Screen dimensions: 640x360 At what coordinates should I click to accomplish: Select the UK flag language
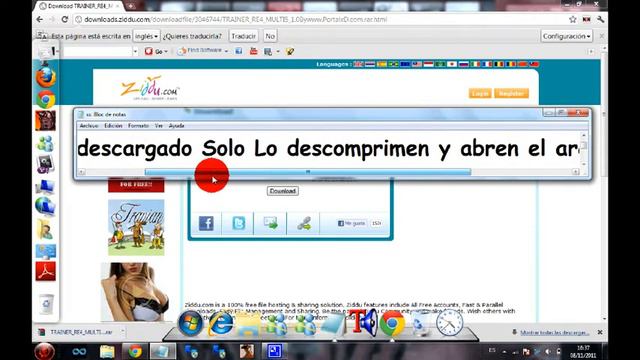358,64
